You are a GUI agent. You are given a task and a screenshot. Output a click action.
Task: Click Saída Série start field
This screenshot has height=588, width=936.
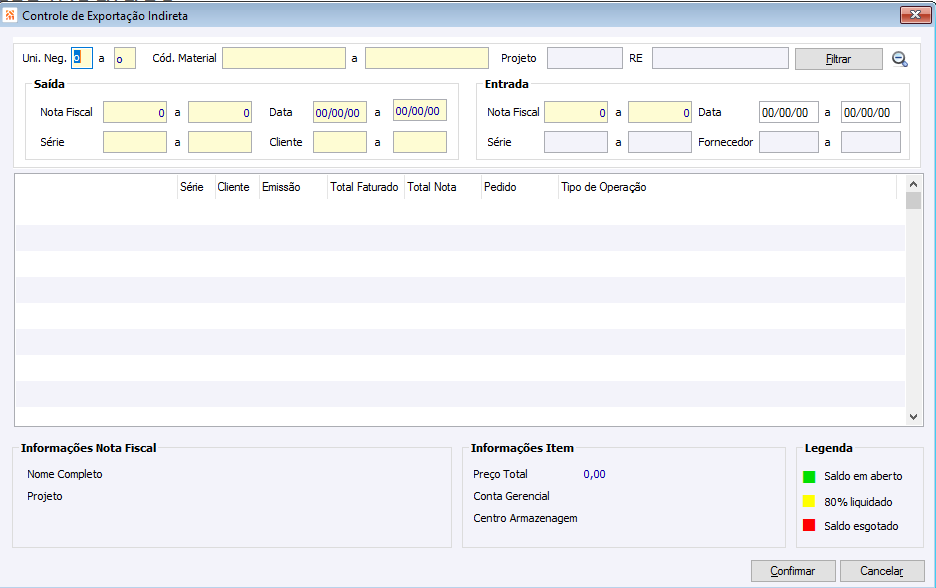135,142
